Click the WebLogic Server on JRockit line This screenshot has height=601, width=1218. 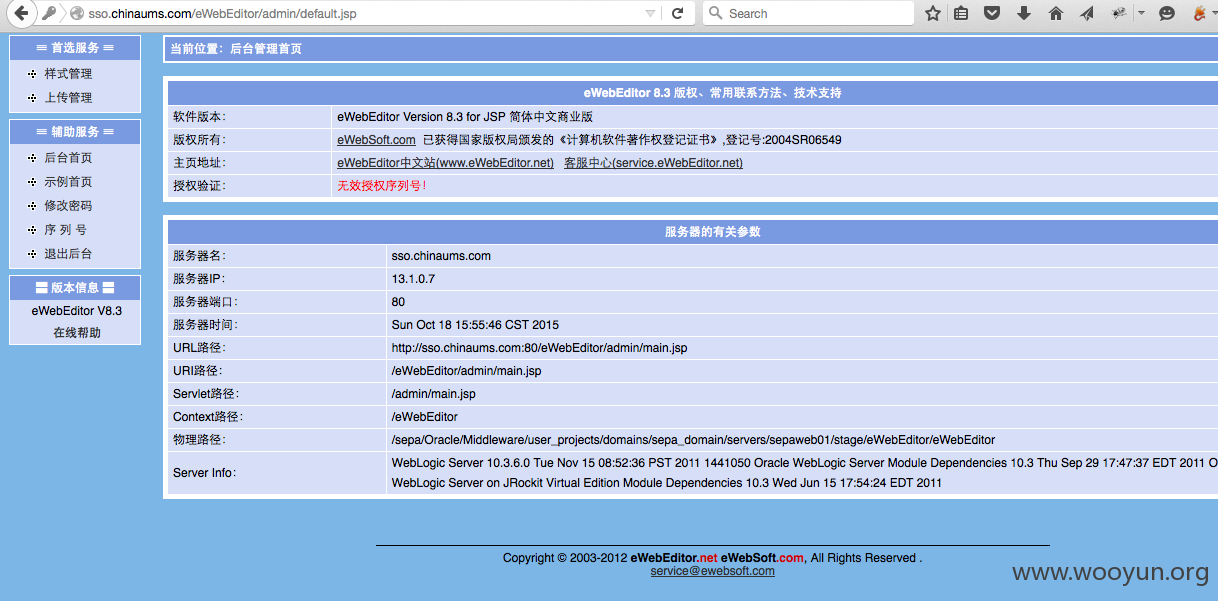coord(666,483)
